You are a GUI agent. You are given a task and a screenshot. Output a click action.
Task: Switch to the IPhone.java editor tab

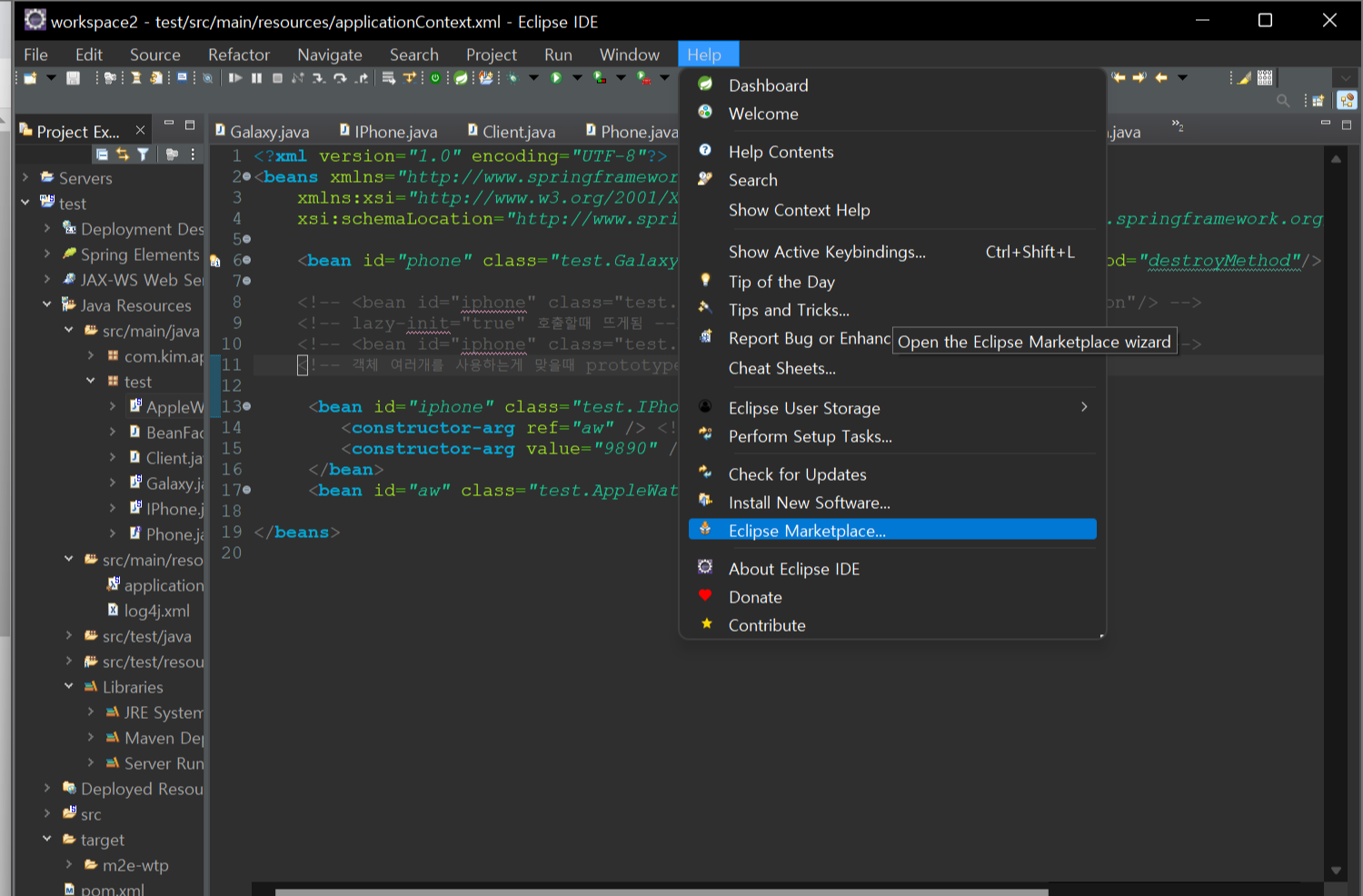point(388,132)
